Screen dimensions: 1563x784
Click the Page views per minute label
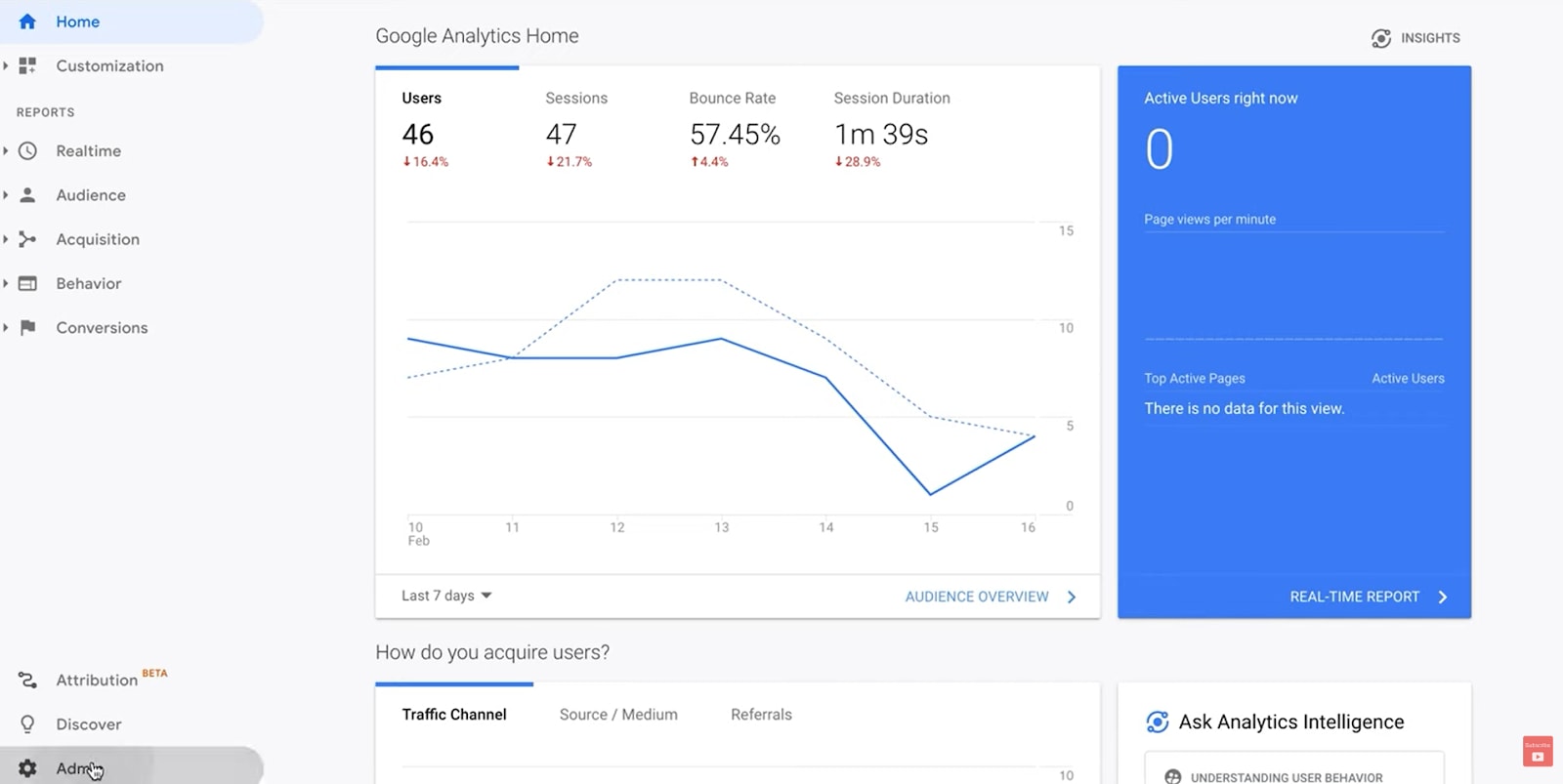[x=1209, y=219]
